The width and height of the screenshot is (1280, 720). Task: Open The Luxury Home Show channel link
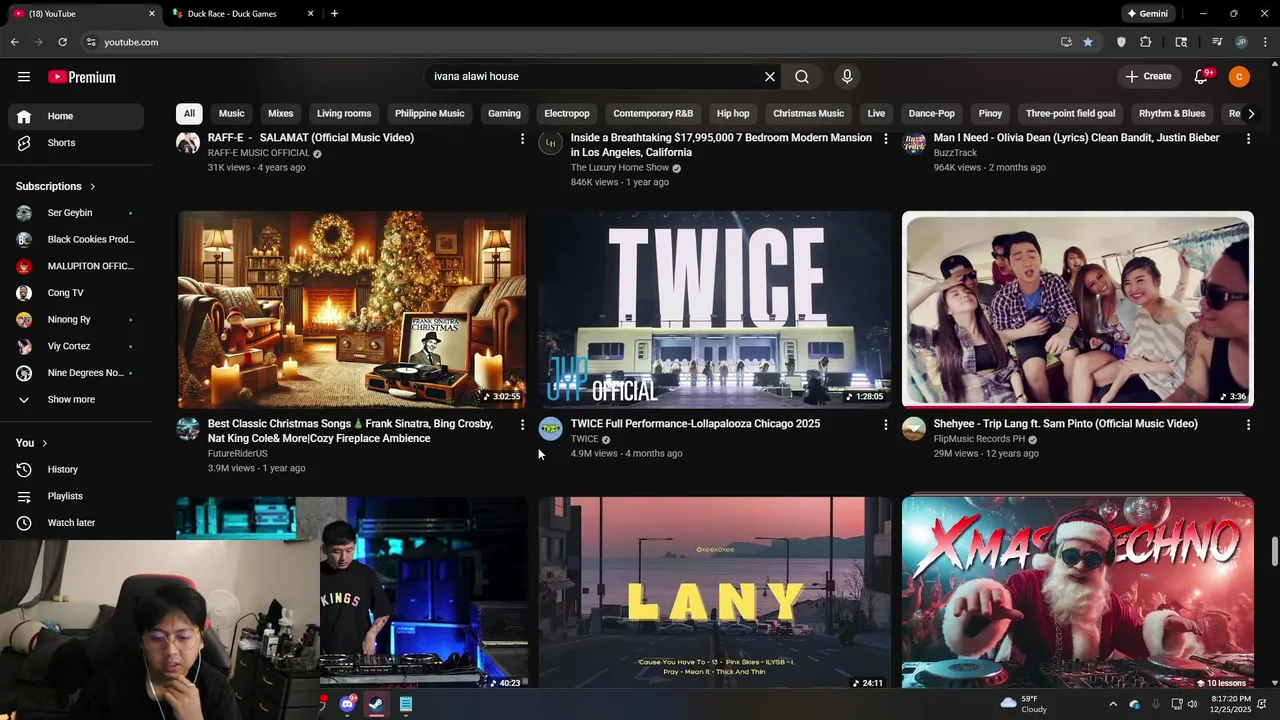(x=620, y=168)
